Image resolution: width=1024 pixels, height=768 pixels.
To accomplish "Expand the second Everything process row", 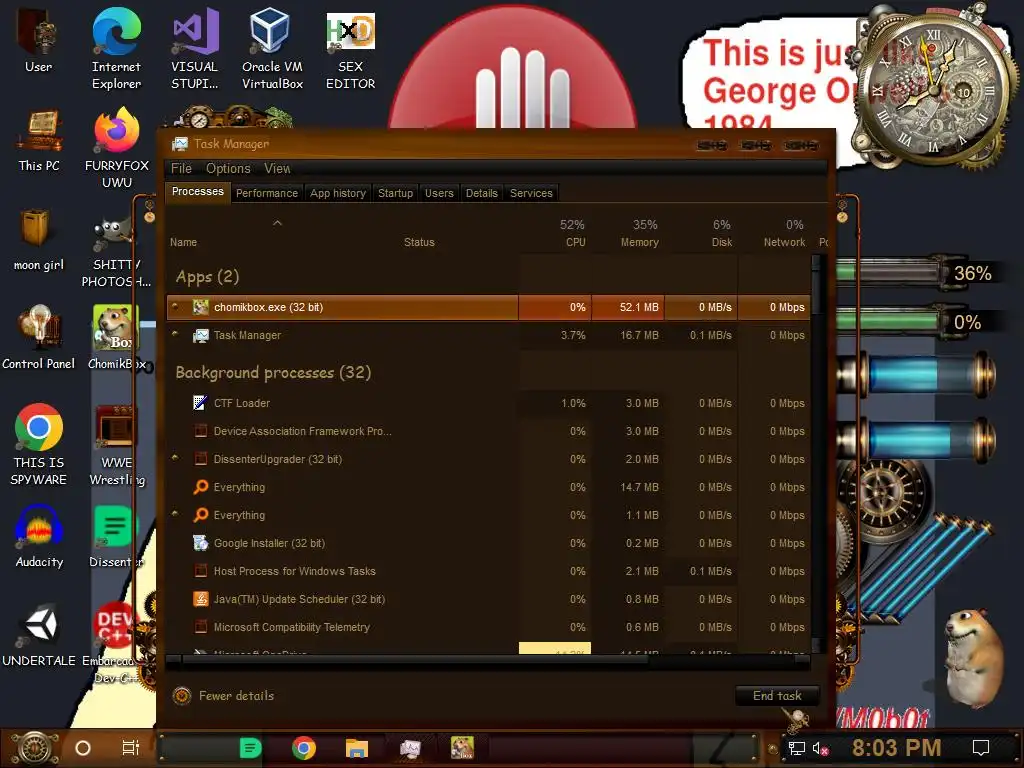I will pos(175,514).
